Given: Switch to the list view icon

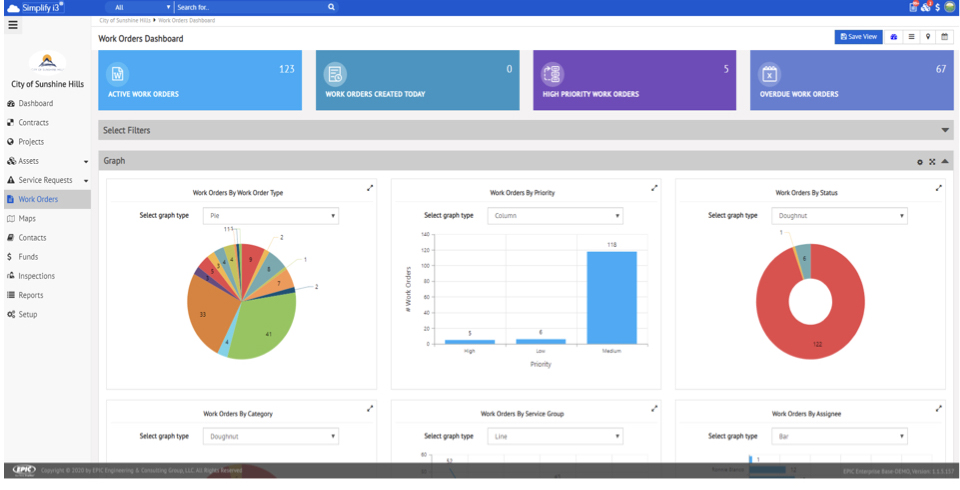Looking at the screenshot, I should pyautogui.click(x=911, y=37).
